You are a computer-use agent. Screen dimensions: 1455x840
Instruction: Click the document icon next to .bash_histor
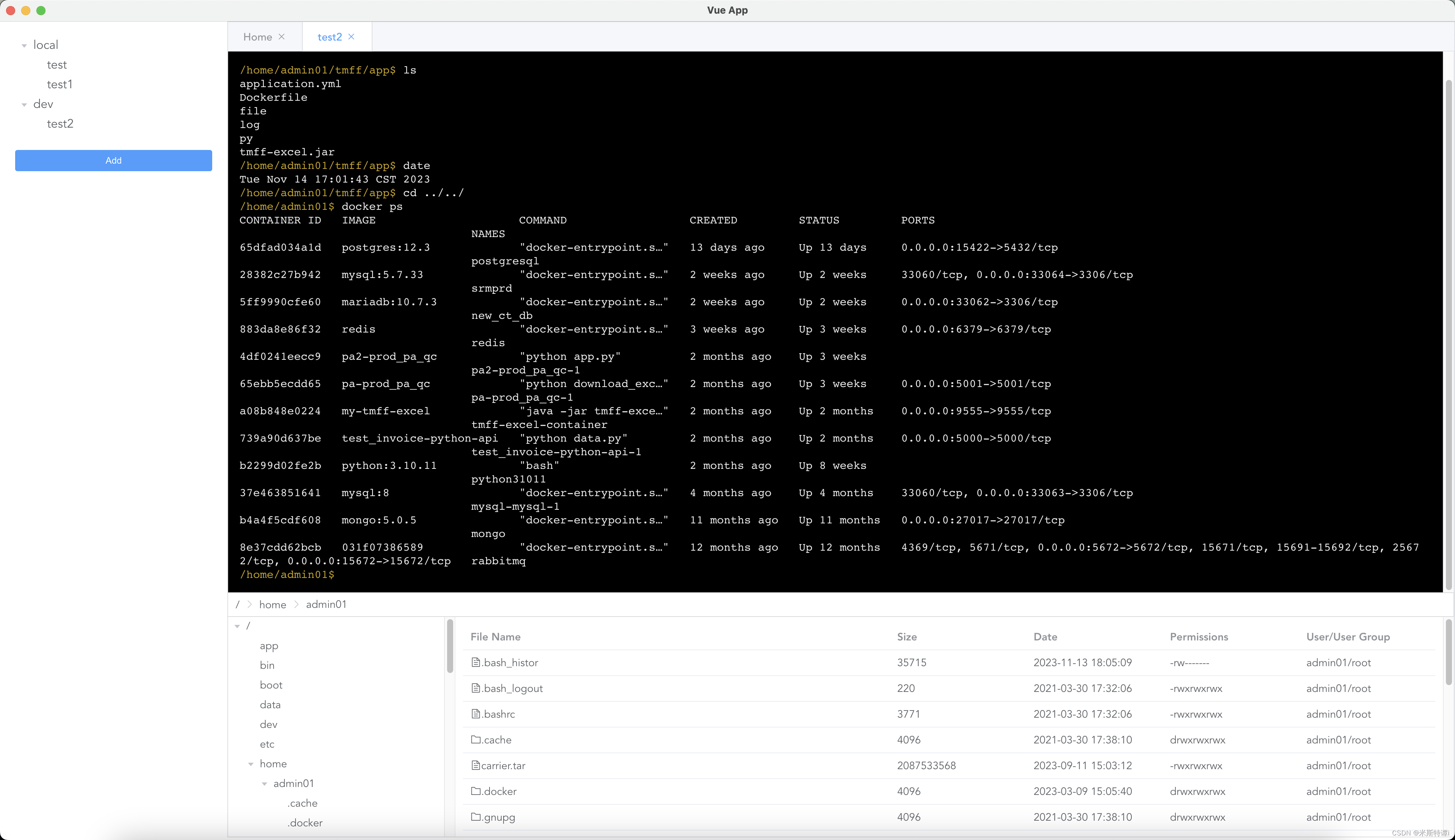coord(476,662)
